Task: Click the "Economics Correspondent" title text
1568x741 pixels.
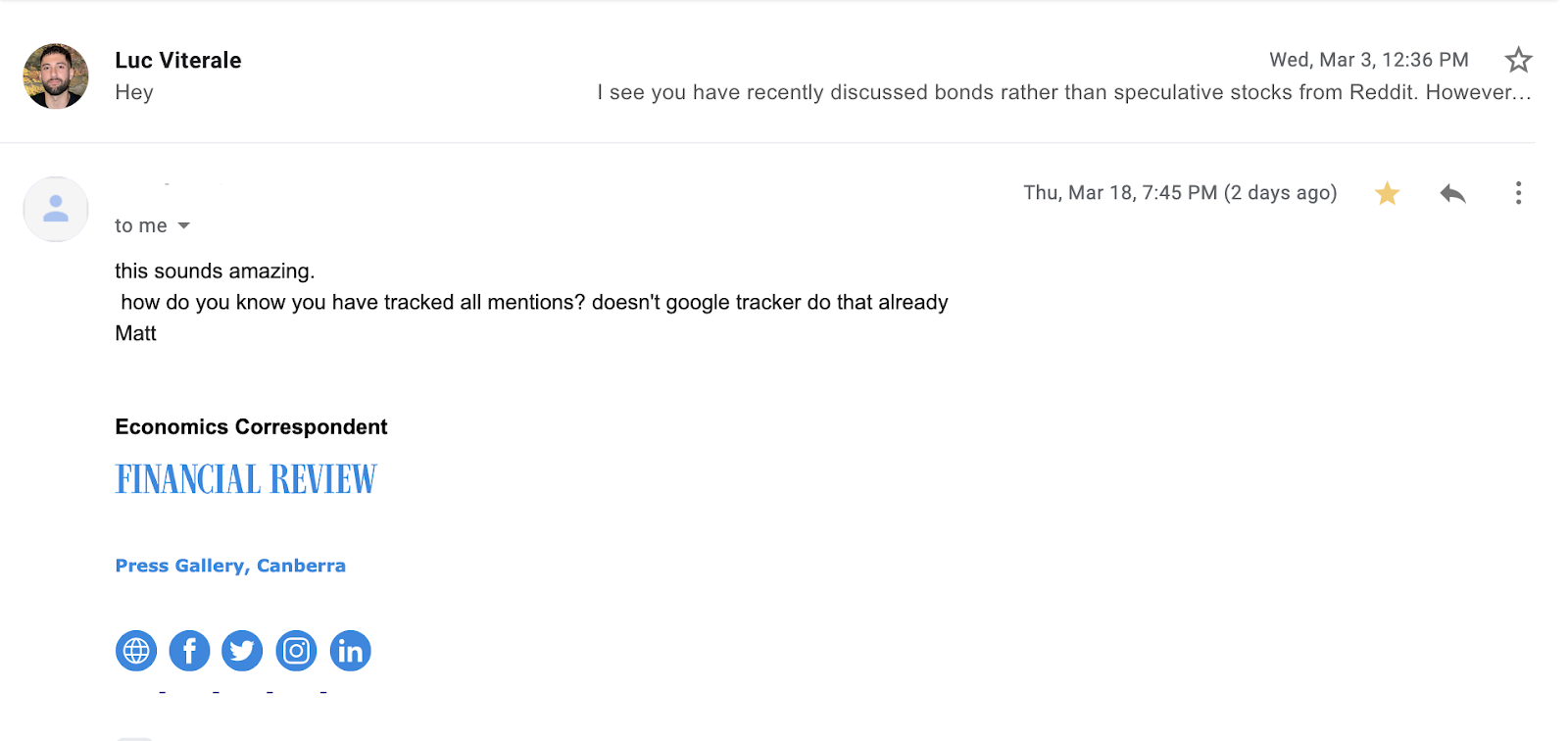Action: click(x=251, y=426)
